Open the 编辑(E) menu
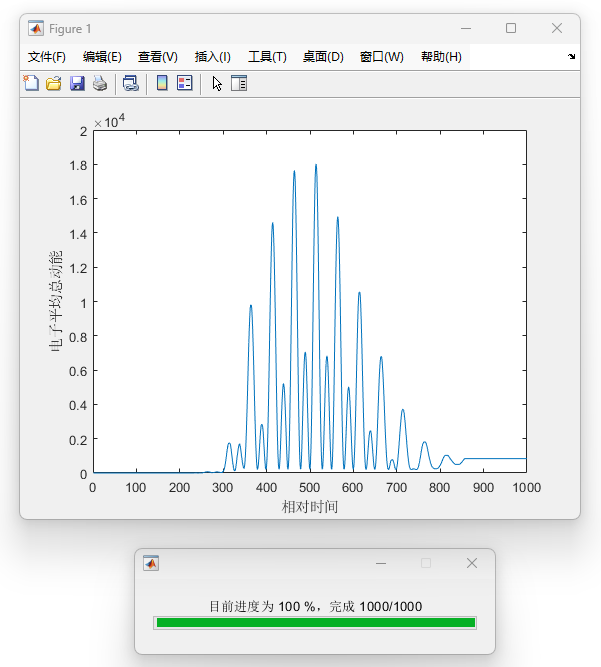Viewport: 601px width, 667px height. click(102, 57)
